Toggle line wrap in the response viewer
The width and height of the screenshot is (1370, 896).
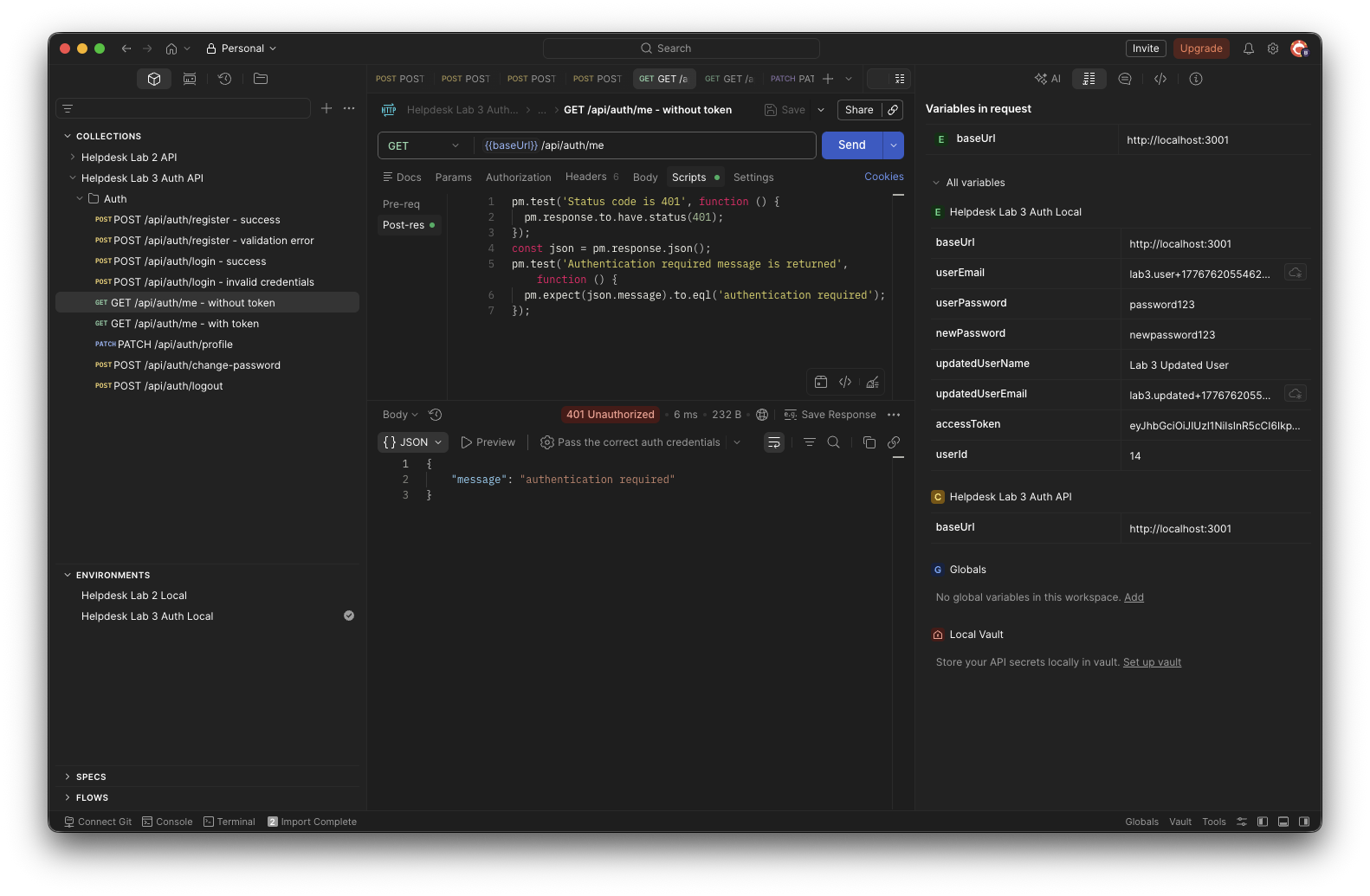(x=774, y=442)
